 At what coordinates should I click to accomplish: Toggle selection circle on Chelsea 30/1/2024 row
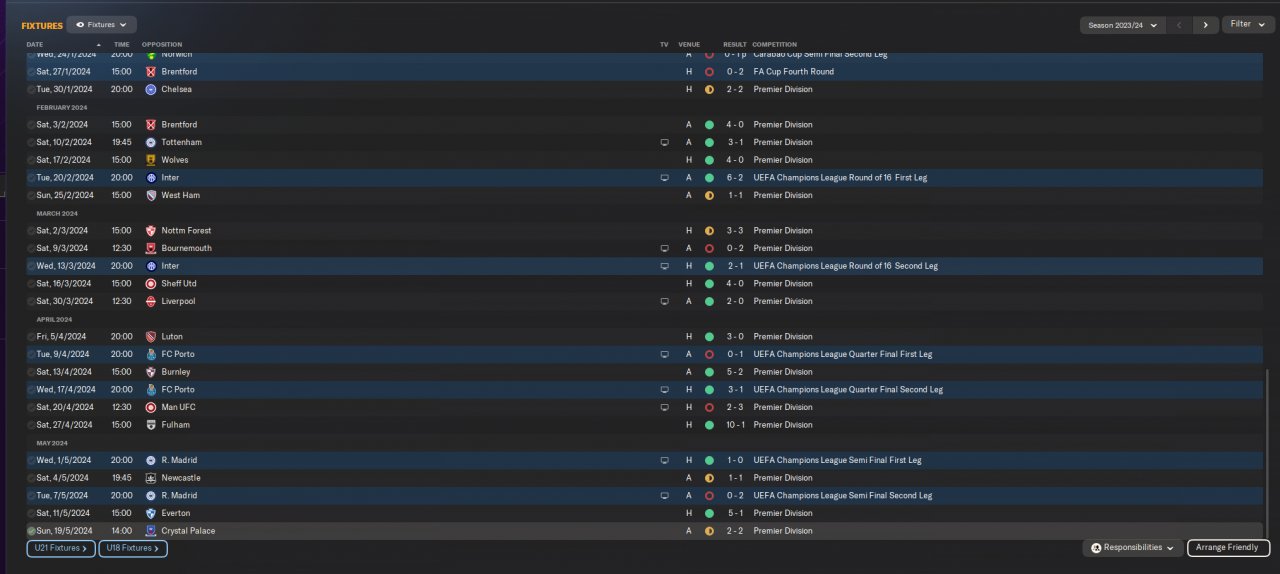point(31,89)
